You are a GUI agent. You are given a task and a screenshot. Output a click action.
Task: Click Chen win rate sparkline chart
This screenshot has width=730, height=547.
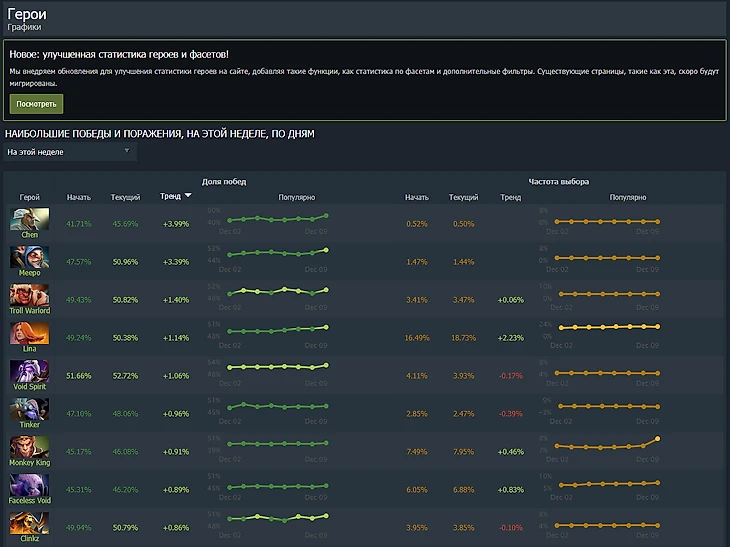tap(277, 219)
